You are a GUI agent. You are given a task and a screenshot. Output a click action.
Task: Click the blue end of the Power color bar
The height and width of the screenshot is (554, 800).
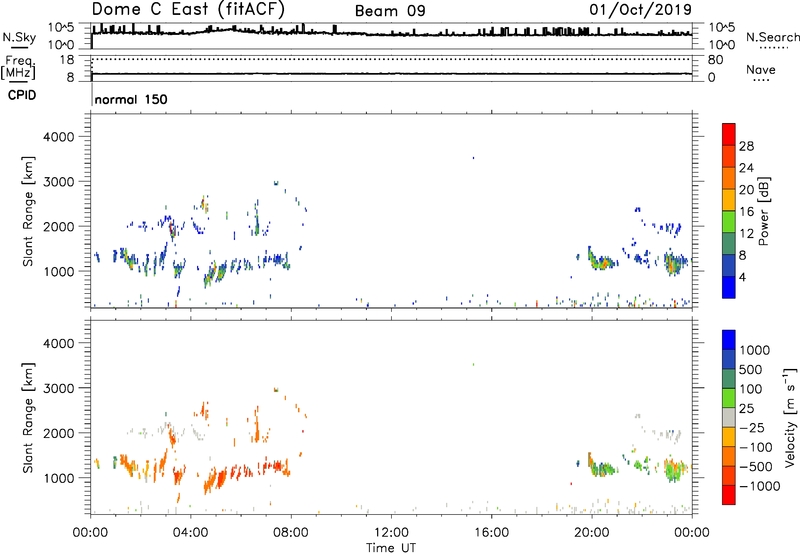click(729, 287)
